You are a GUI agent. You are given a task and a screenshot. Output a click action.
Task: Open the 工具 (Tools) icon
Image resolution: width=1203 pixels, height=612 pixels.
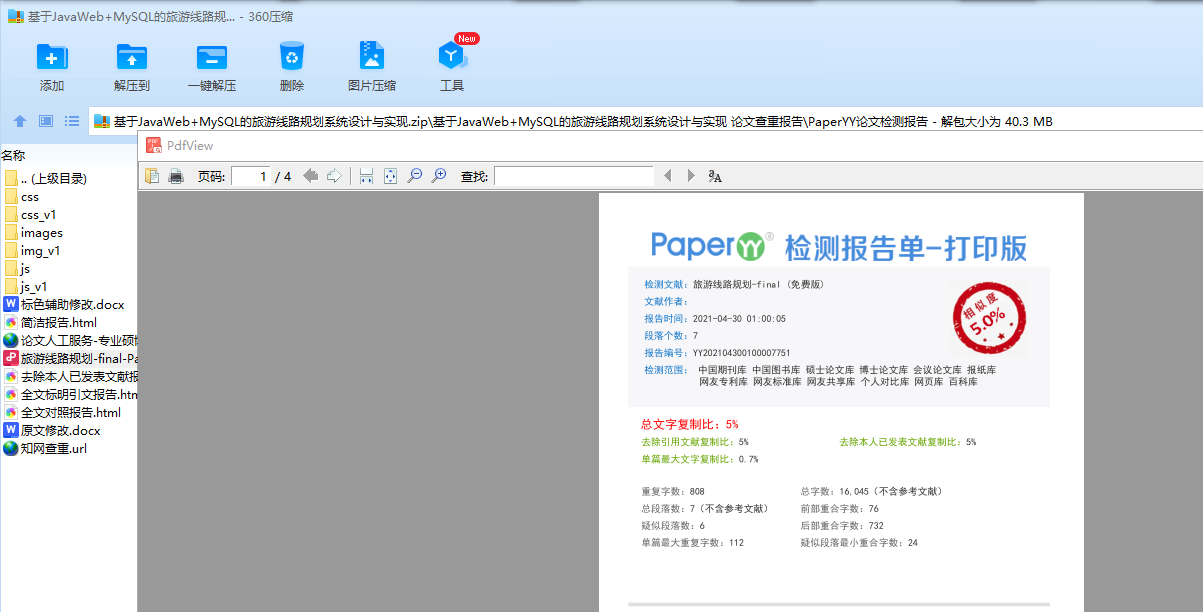[x=452, y=56]
